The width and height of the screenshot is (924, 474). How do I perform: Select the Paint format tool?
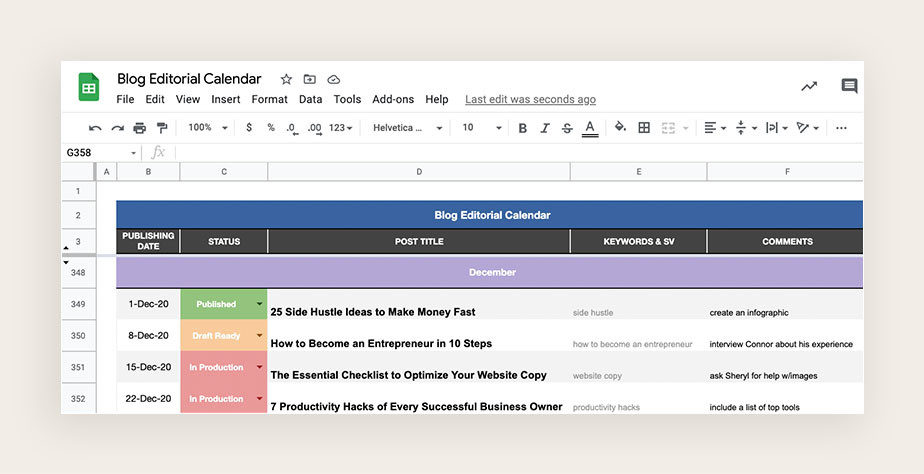(x=161, y=128)
